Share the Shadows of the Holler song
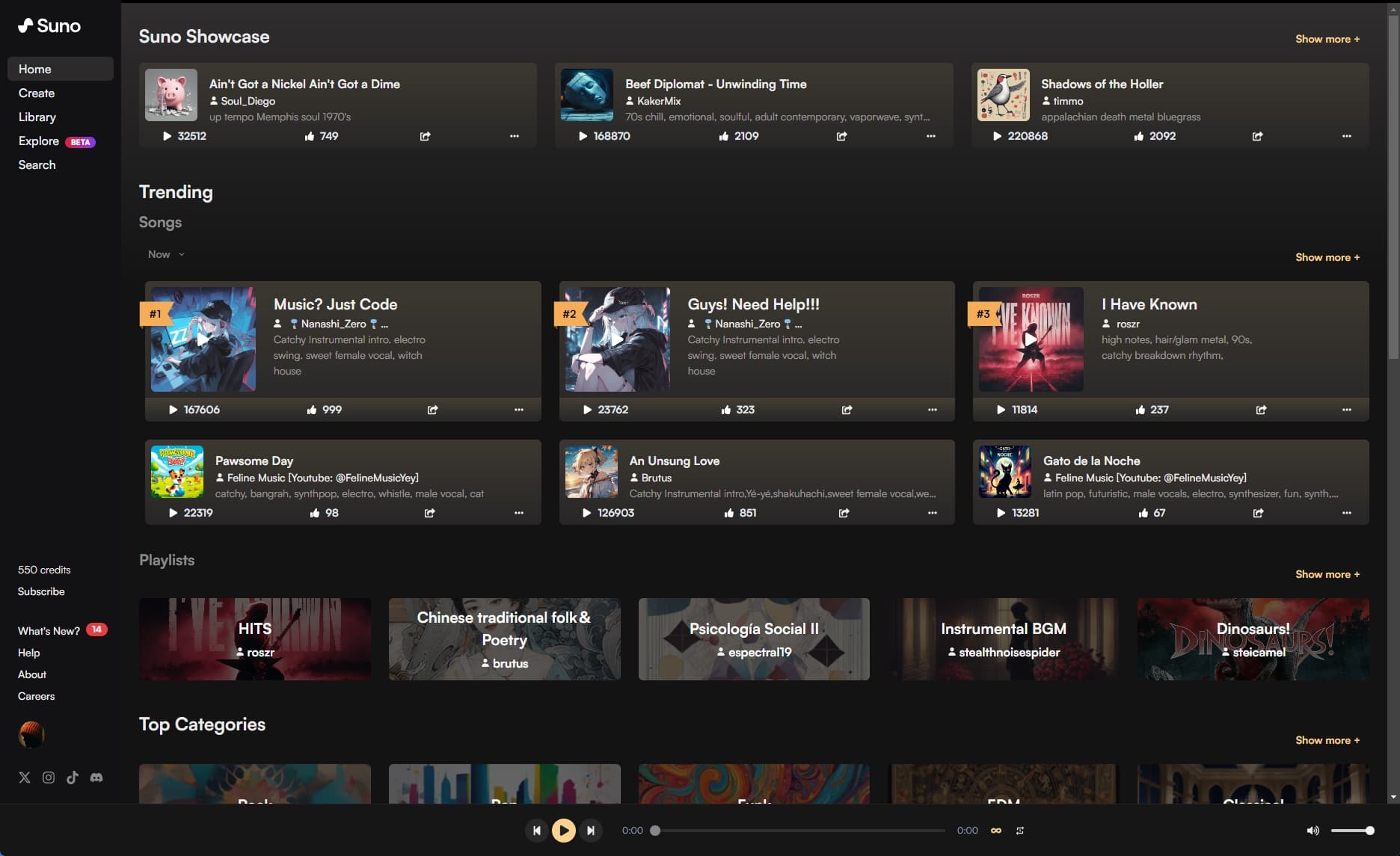 point(1257,136)
